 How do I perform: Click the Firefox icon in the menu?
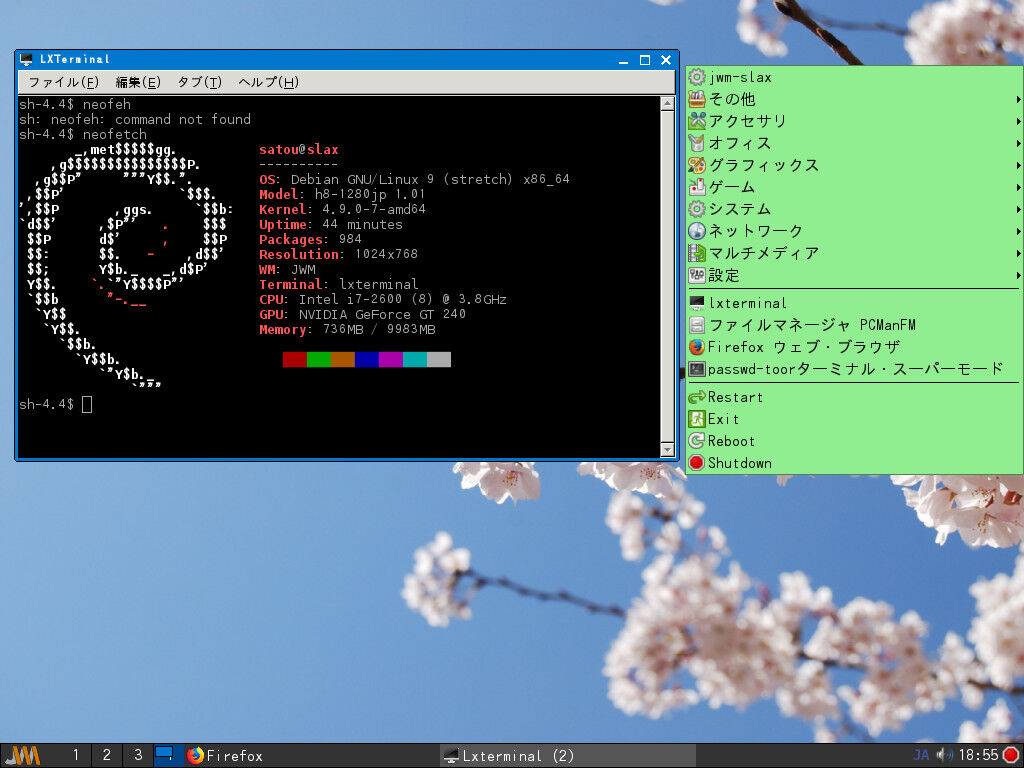(697, 347)
